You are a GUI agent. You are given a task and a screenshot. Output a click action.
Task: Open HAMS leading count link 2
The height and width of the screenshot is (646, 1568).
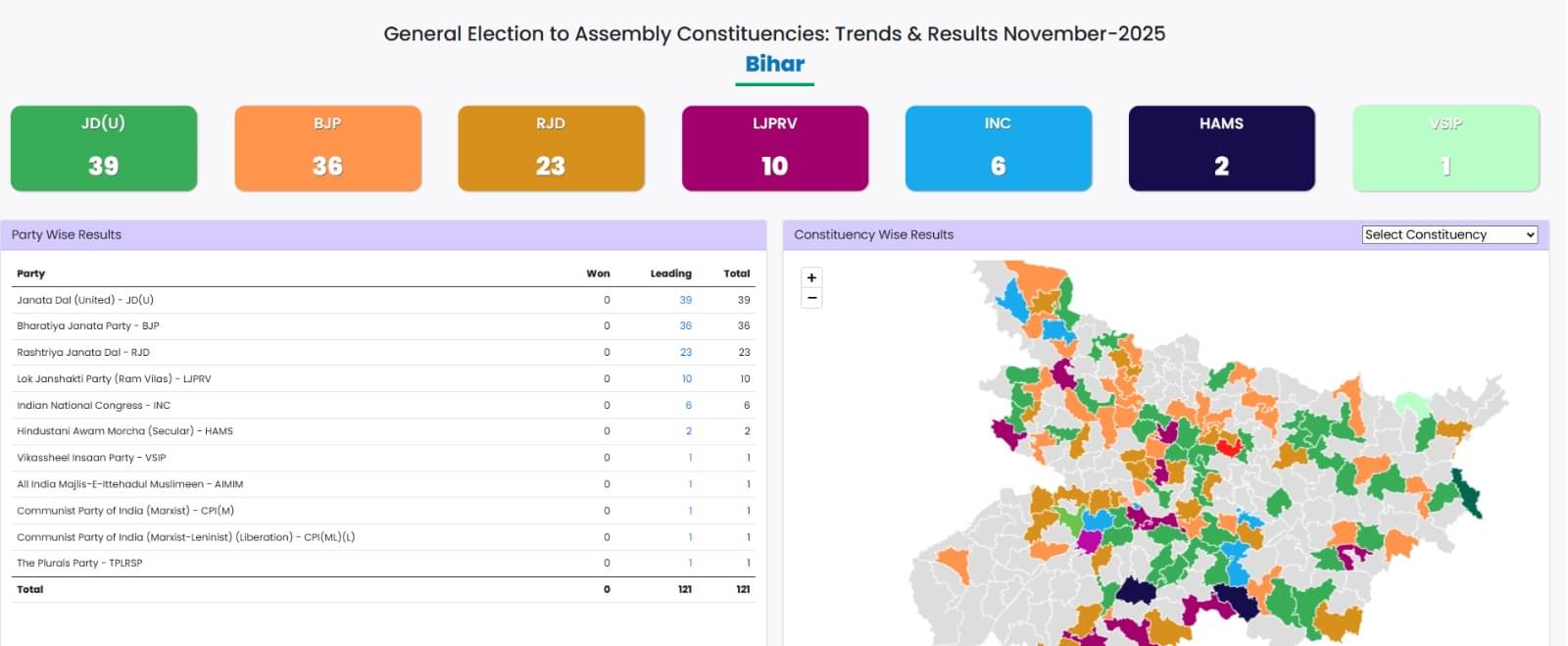[689, 431]
